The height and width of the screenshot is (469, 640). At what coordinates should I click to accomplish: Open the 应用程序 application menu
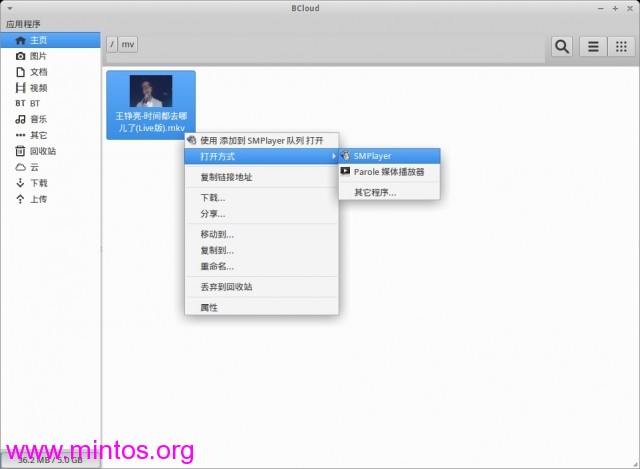click(x=23, y=24)
